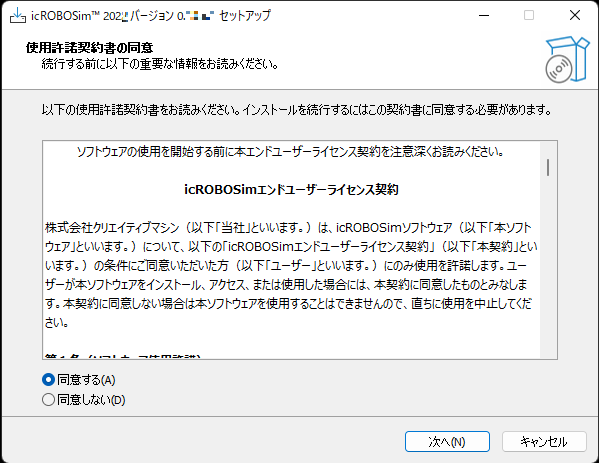Click the キャンセル button
The width and height of the screenshot is (599, 463).
point(544,442)
